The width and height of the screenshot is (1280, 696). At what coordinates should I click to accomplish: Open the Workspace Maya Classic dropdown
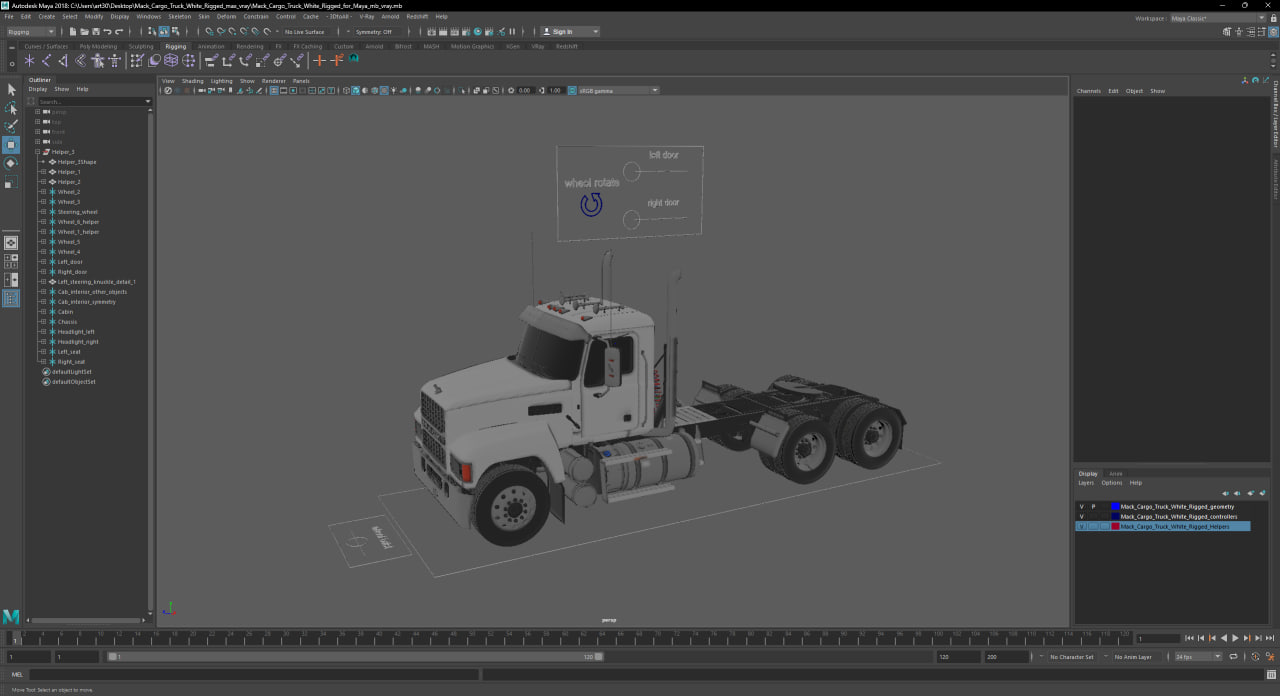1217,18
